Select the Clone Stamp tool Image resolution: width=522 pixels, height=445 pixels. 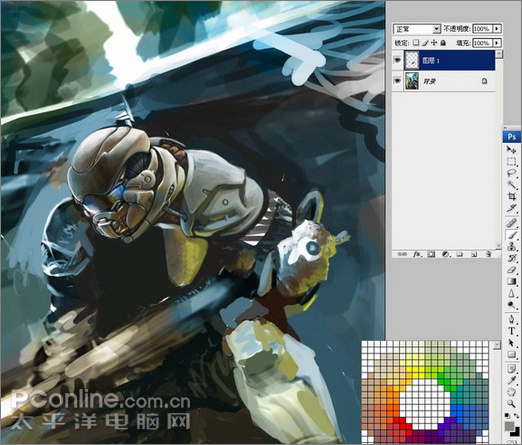coord(511,247)
